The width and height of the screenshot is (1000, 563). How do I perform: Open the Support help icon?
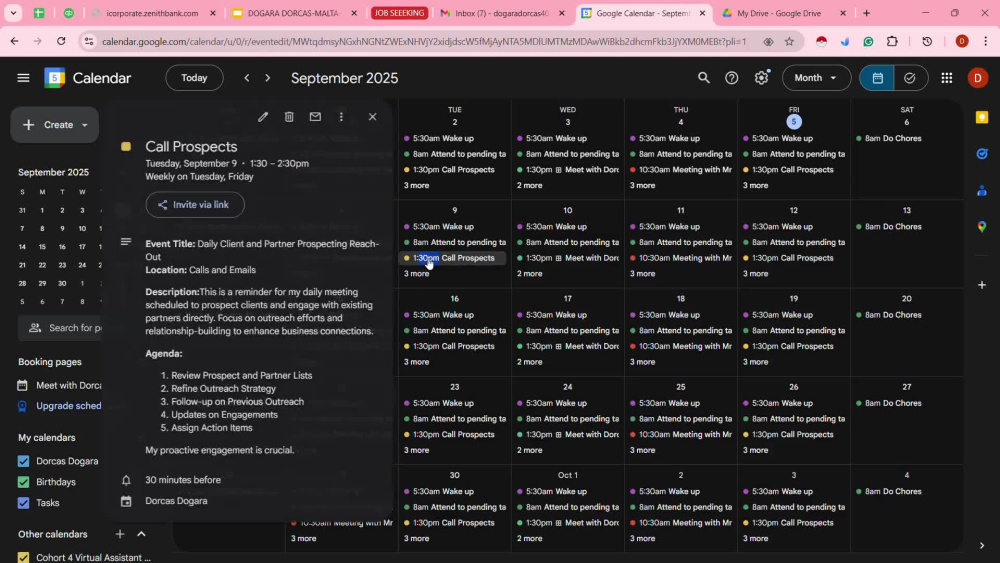[x=732, y=78]
